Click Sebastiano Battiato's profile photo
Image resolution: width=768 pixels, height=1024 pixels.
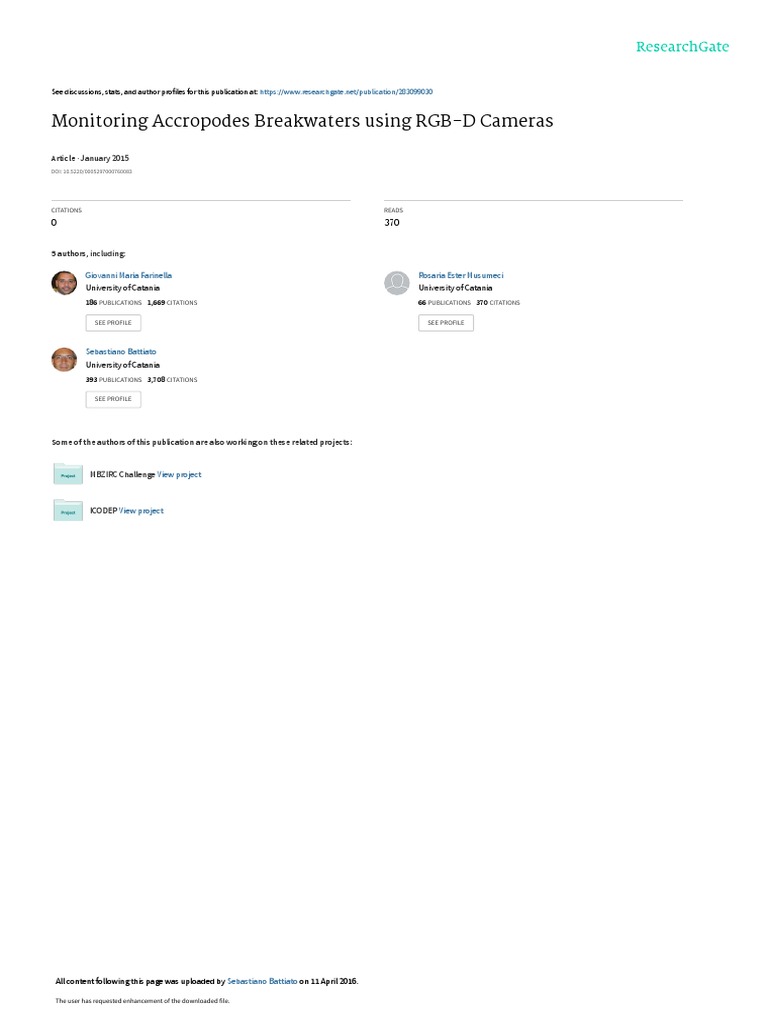point(64,359)
